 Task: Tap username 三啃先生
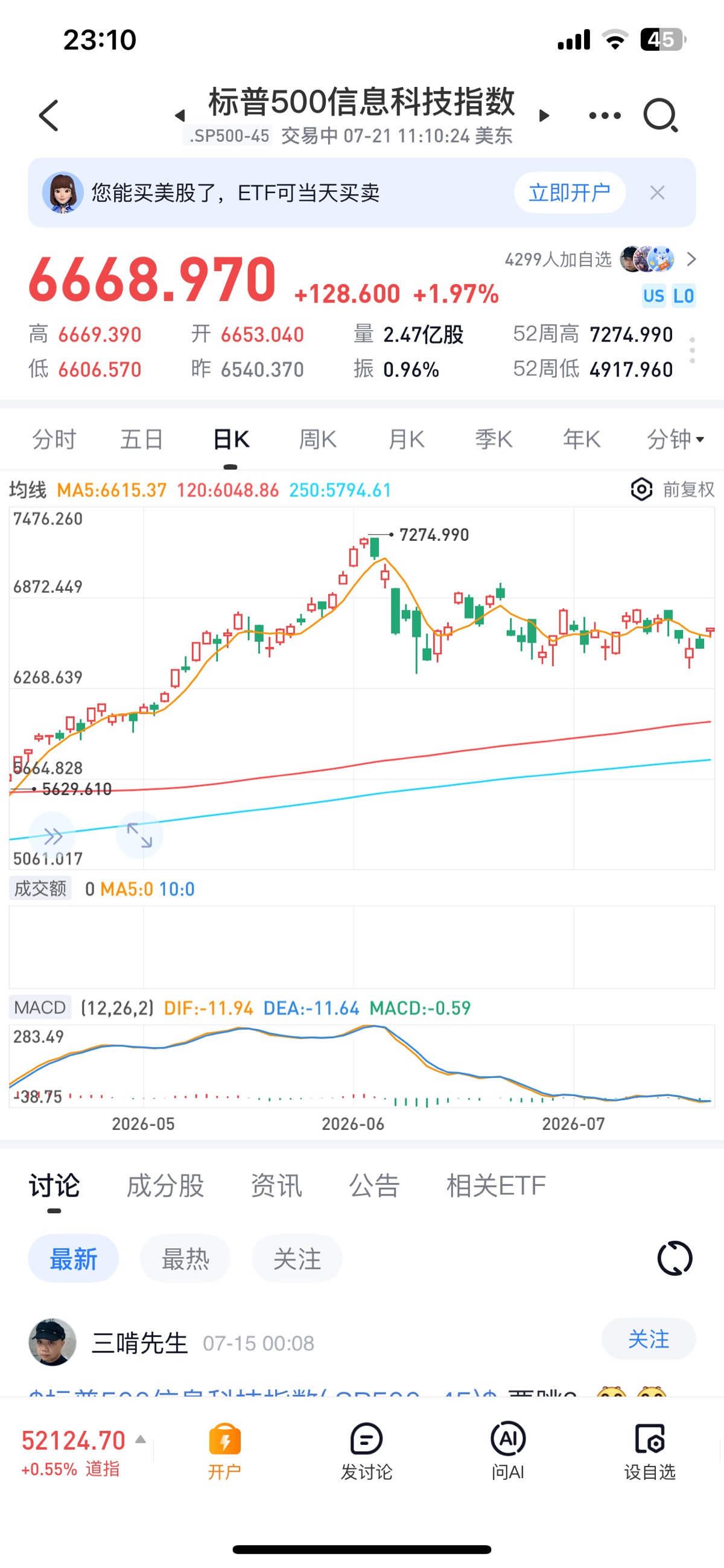[139, 1343]
